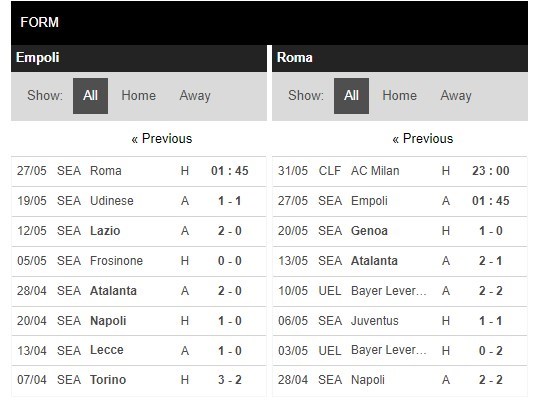This screenshot has height=412, width=535.
Task: Open Empoli vs Roma 27/05 fixture
Action: pos(139,171)
